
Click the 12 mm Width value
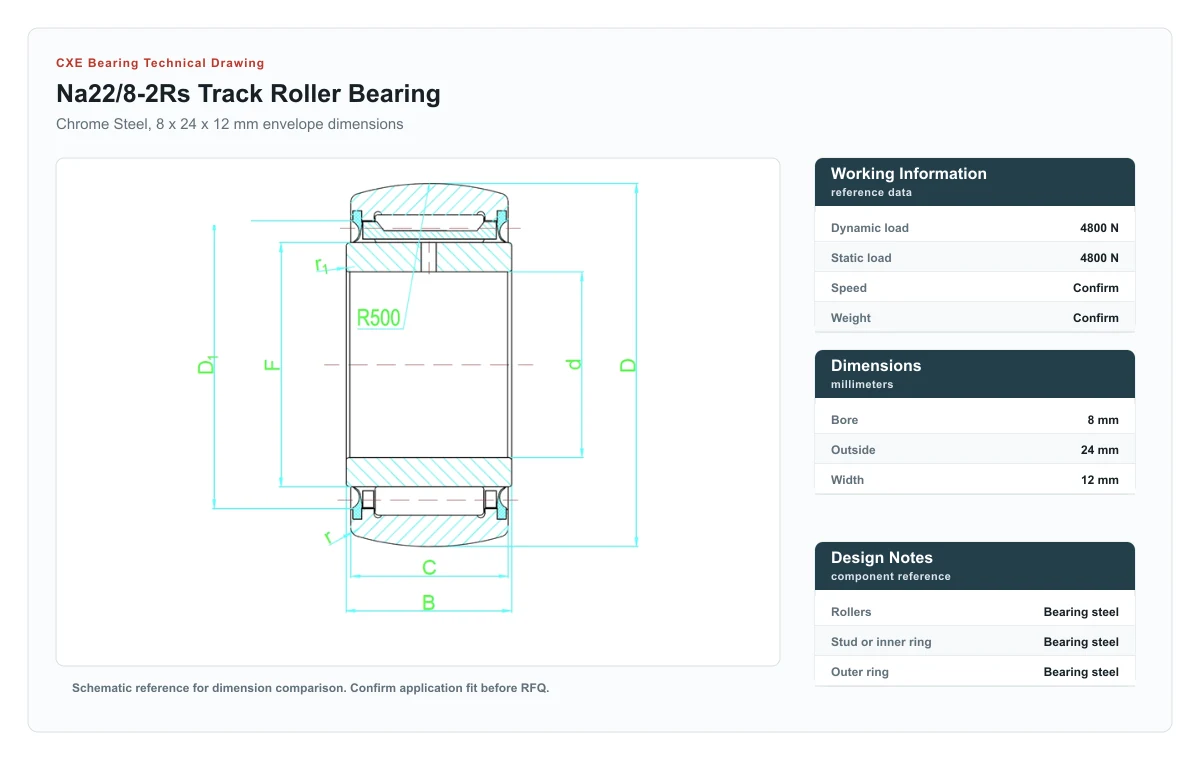(x=1100, y=480)
